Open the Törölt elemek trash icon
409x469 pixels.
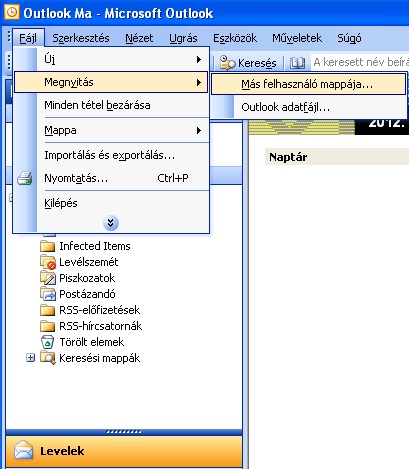(48, 342)
